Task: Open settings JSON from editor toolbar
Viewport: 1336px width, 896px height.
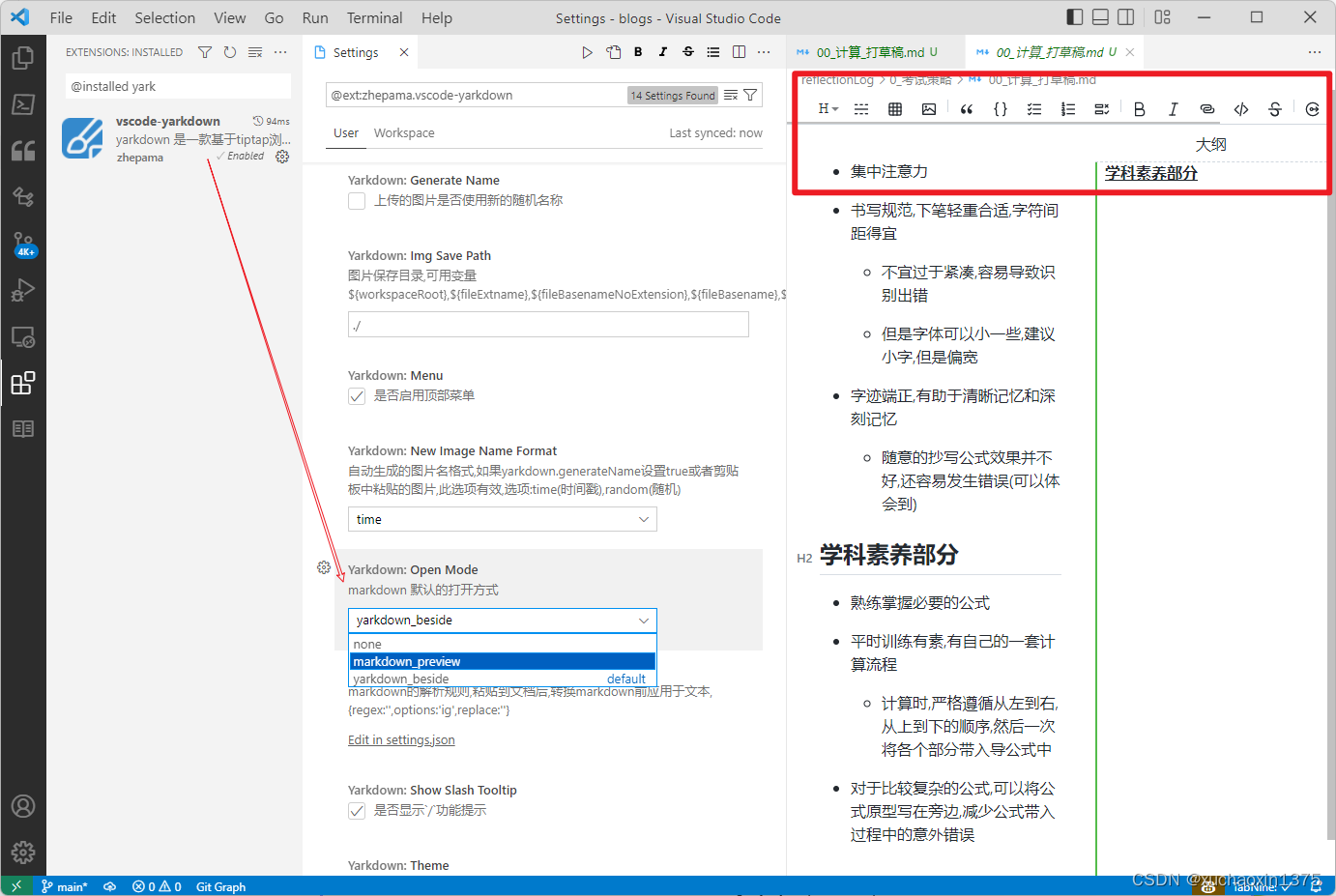Action: pos(613,52)
